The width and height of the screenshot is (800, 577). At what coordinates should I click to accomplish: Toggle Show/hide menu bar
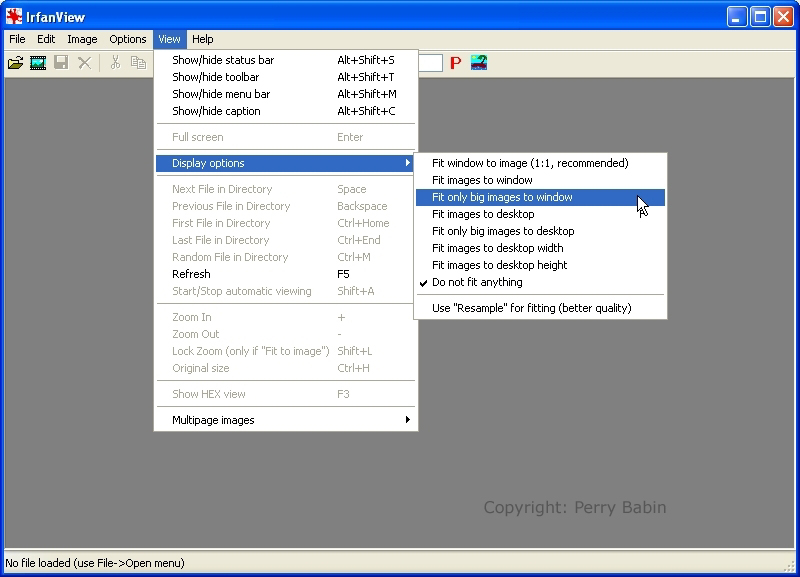click(286, 94)
